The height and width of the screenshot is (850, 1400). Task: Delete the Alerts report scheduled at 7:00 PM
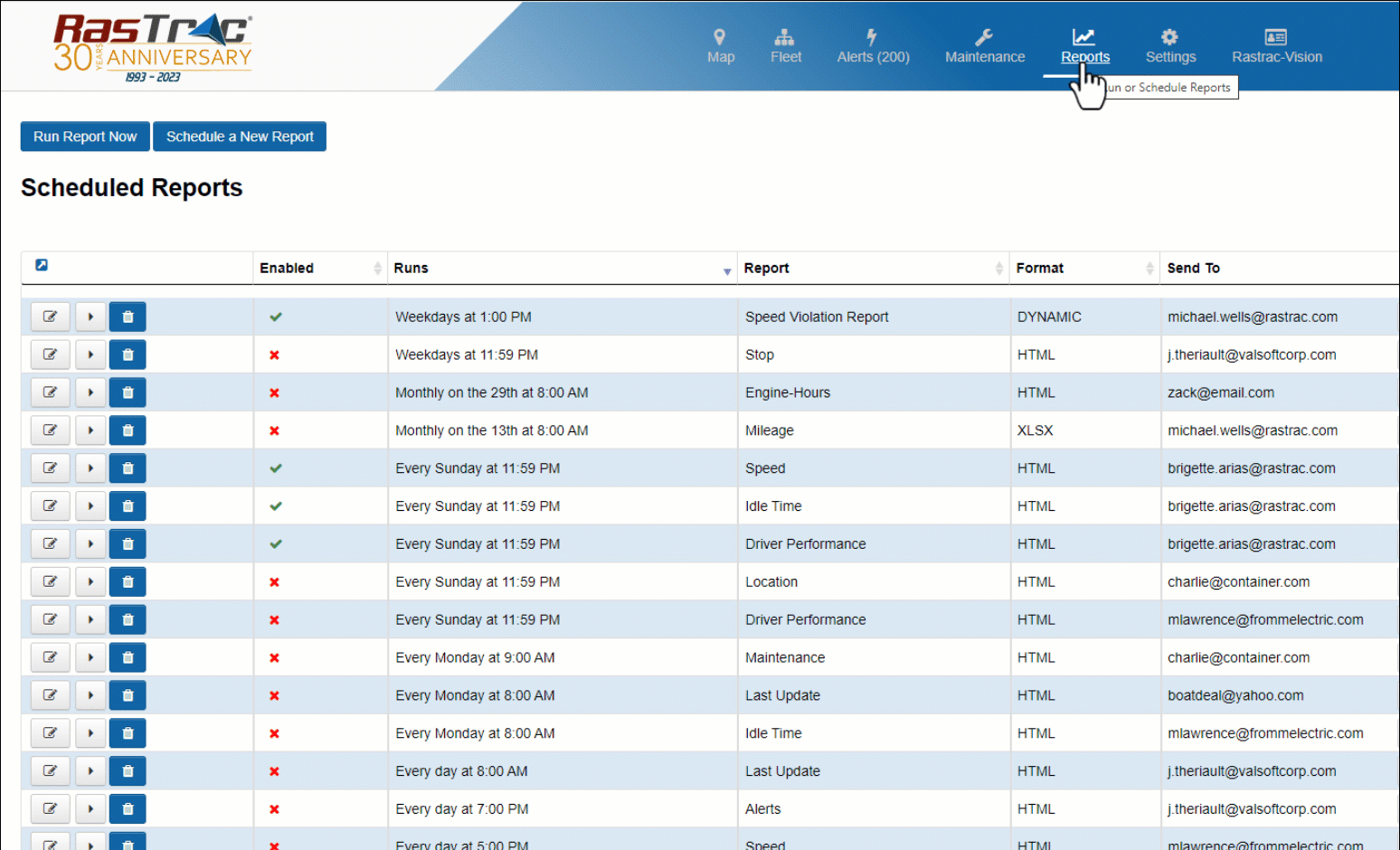tap(128, 809)
